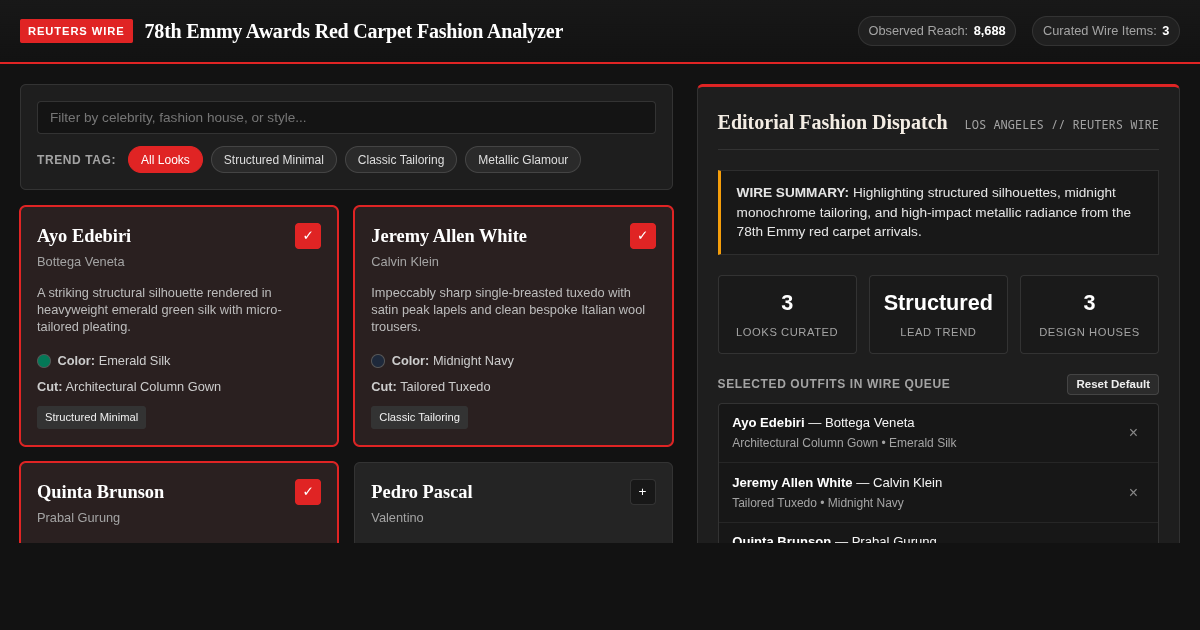Click the Design Houses stat tile
Viewport: 1200px width, 630px height.
(1089, 315)
